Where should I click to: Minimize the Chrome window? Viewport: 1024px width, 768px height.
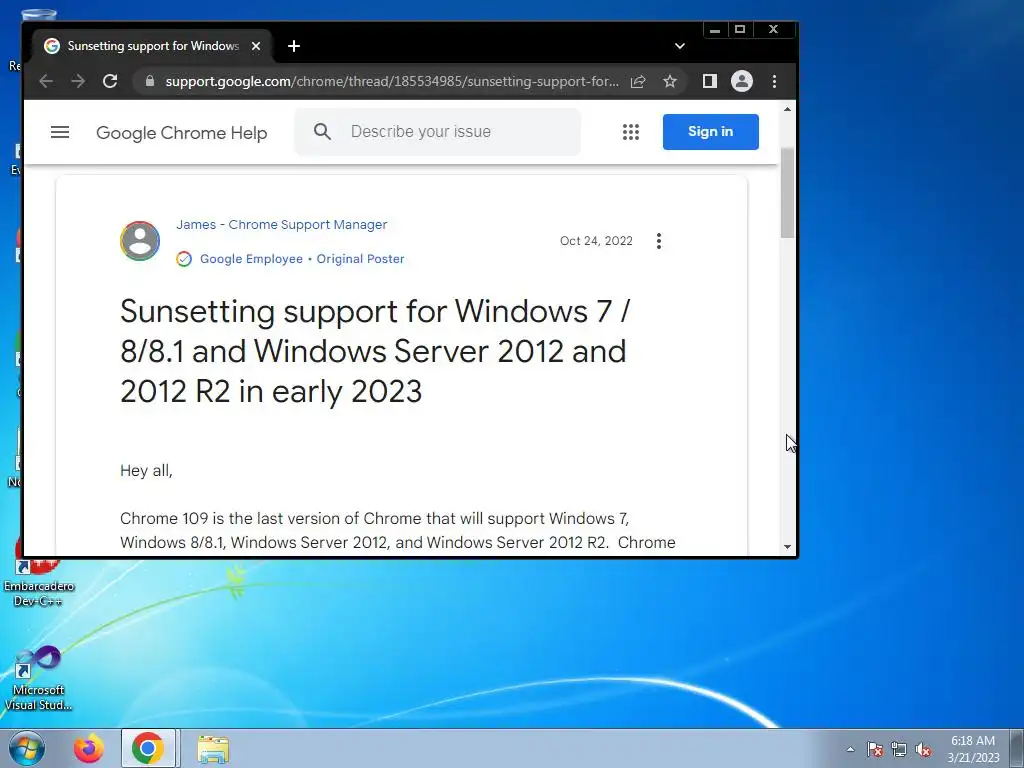(715, 29)
